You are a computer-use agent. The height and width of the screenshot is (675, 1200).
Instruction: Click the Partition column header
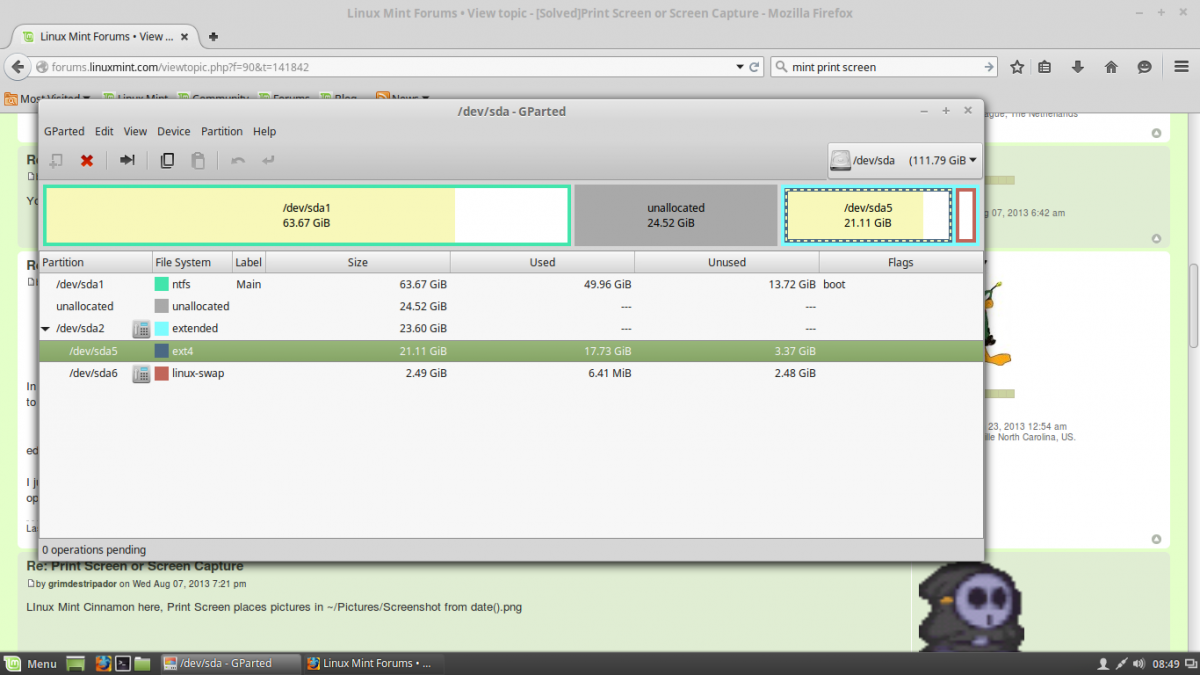96,262
